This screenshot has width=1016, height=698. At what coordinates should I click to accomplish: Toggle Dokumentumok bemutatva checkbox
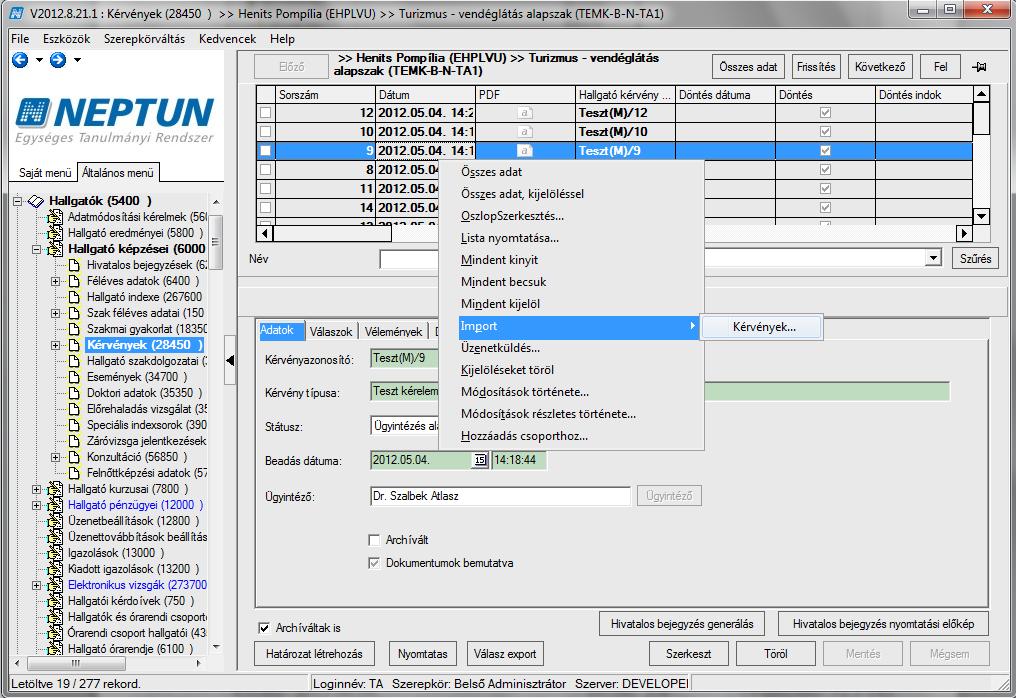pos(374,563)
